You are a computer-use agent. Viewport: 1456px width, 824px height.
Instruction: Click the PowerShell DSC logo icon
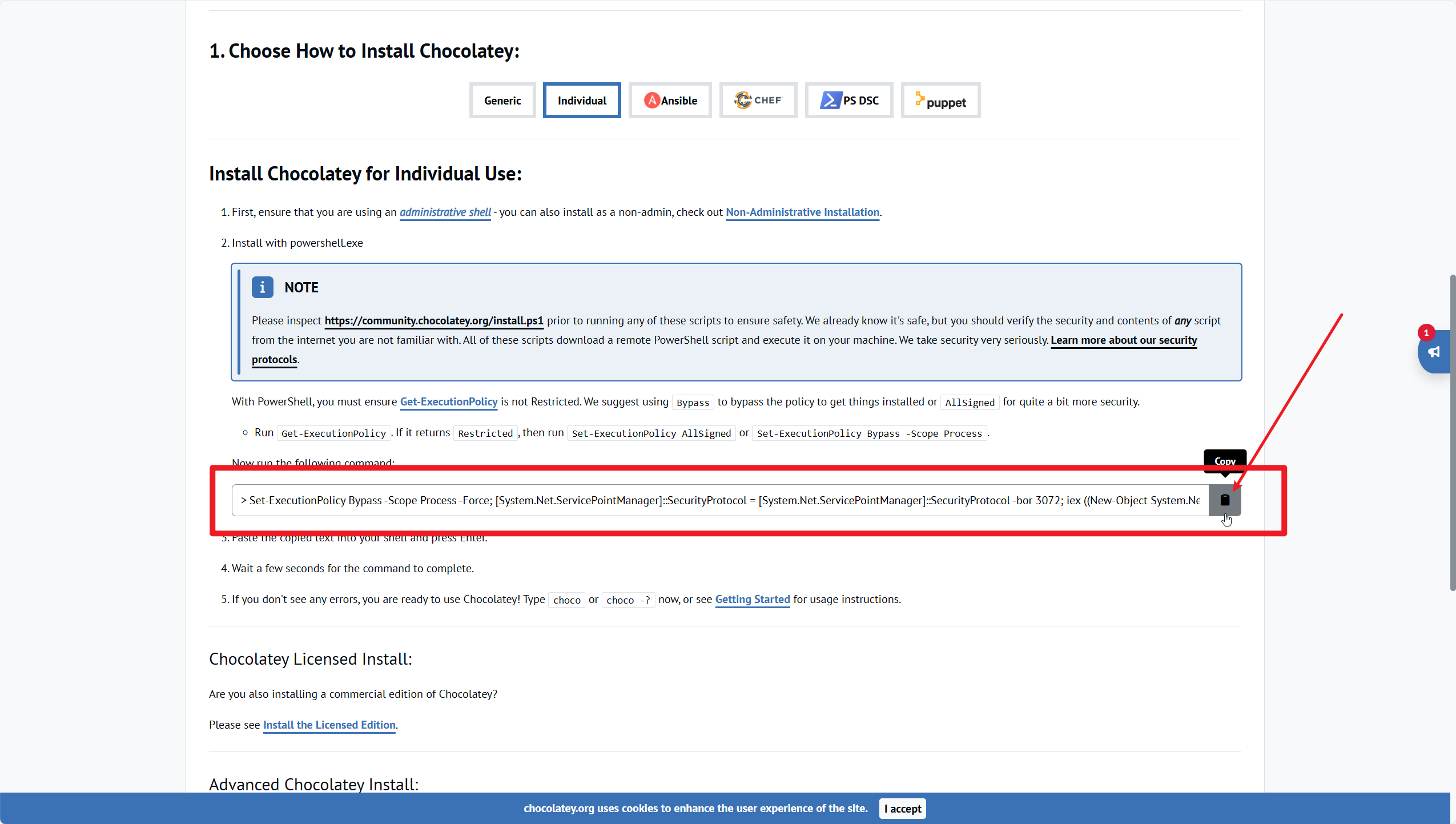[x=830, y=101]
